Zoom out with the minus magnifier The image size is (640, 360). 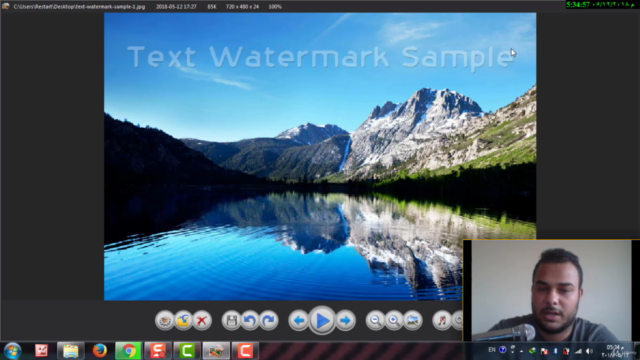point(375,320)
